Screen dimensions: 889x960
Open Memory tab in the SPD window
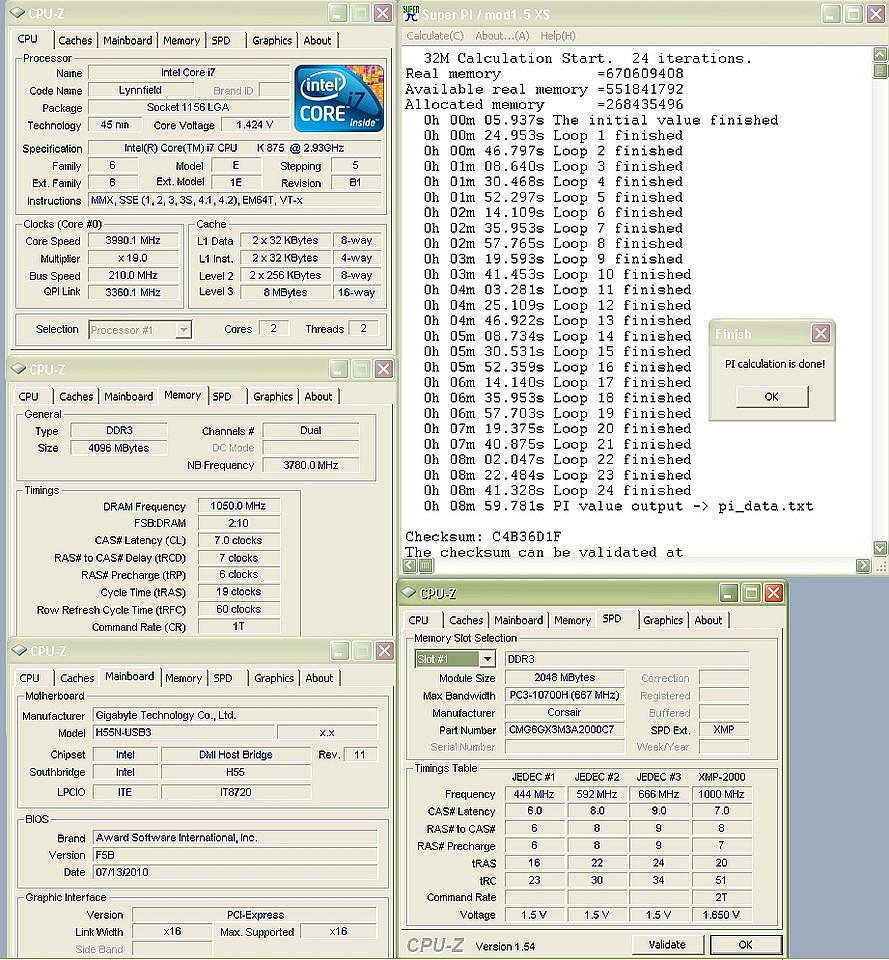pyautogui.click(x=572, y=620)
